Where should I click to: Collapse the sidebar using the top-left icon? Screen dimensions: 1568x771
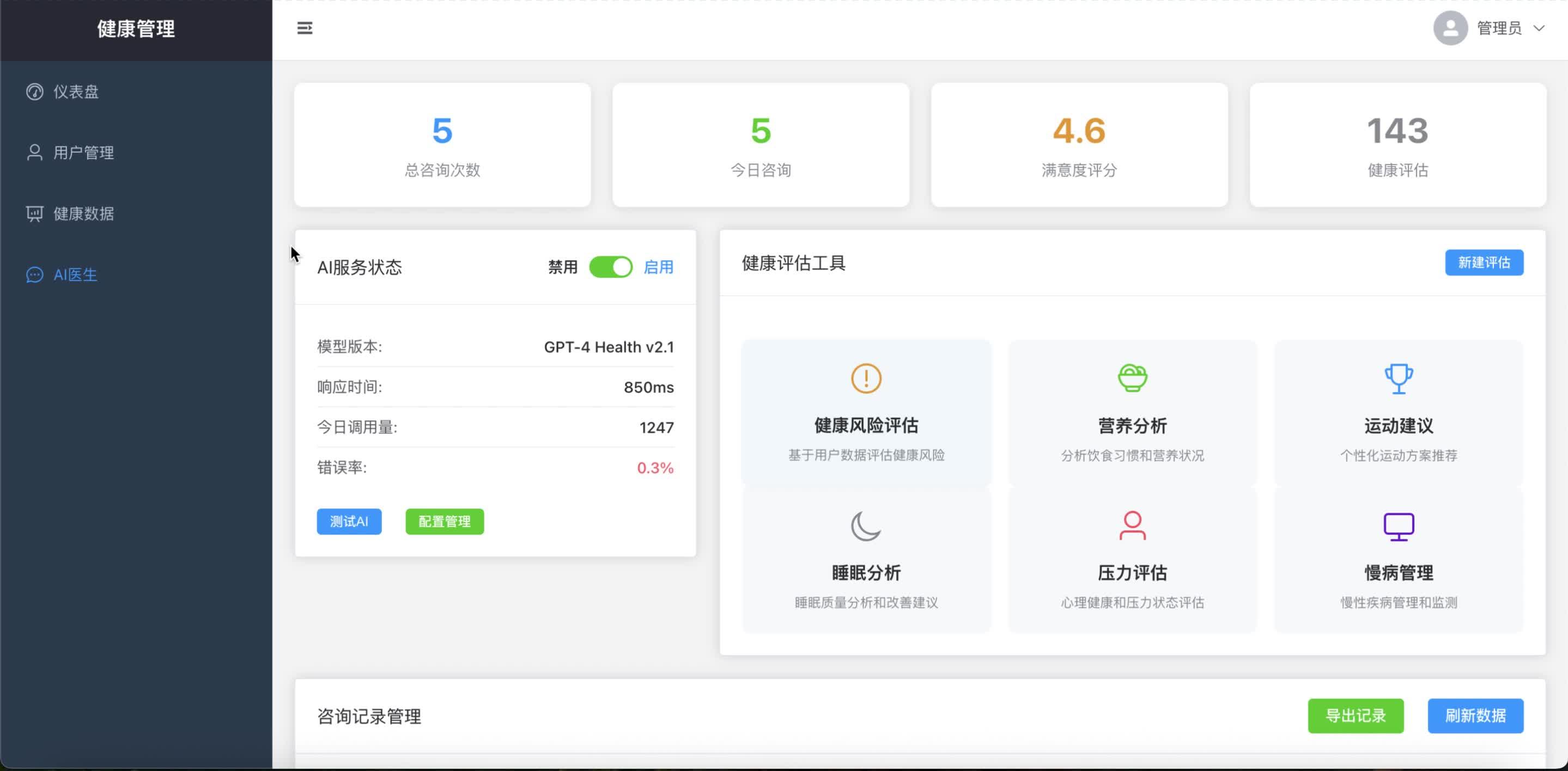point(305,28)
